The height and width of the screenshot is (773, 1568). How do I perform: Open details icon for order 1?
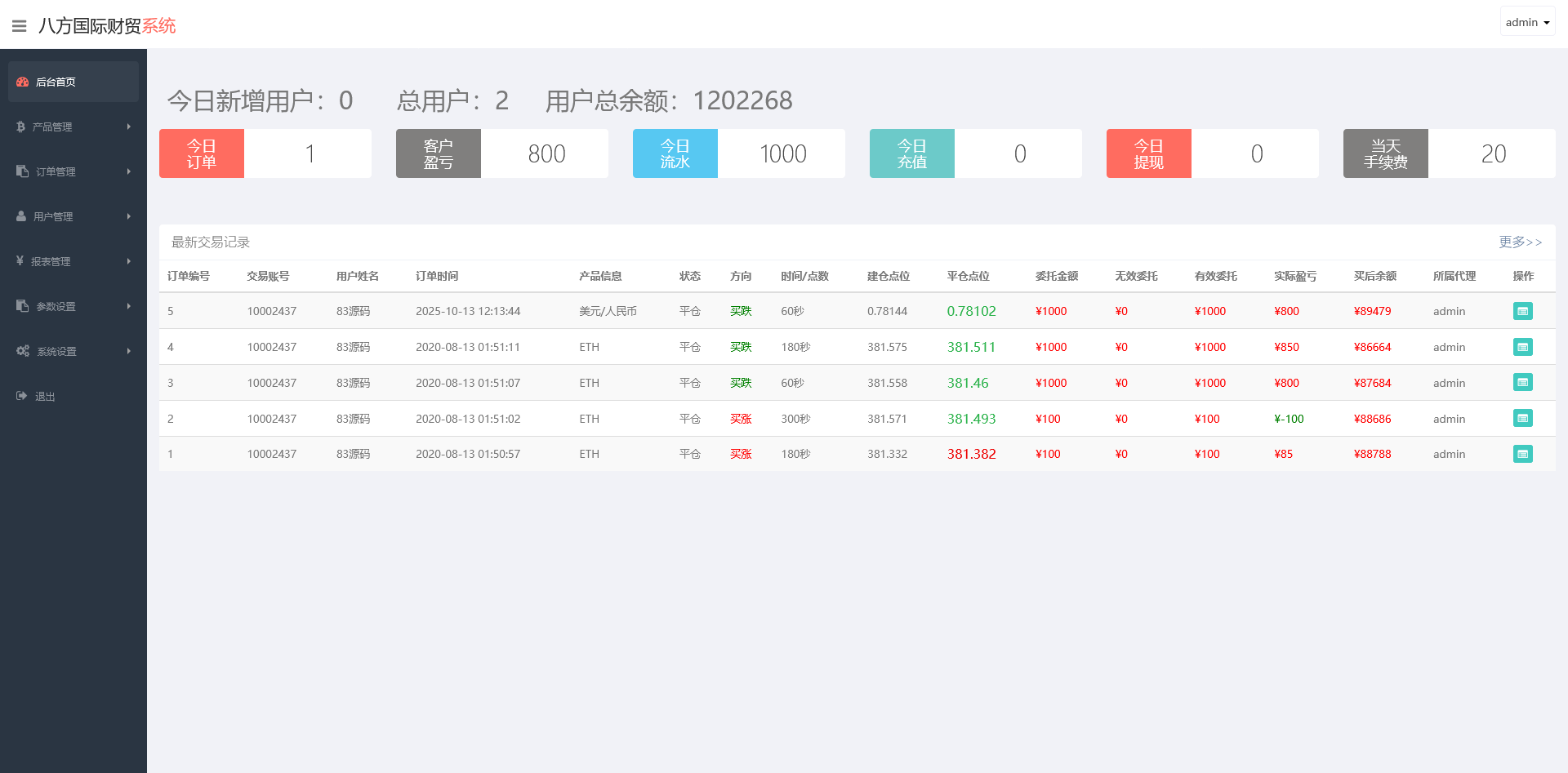pyautogui.click(x=1522, y=454)
